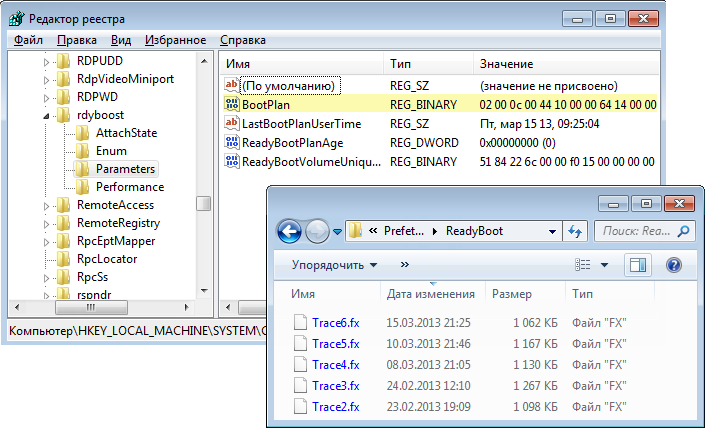This screenshot has width=705, height=428.
Task: Click the Prefet... breadcrumb in address bar
Action: (x=404, y=231)
